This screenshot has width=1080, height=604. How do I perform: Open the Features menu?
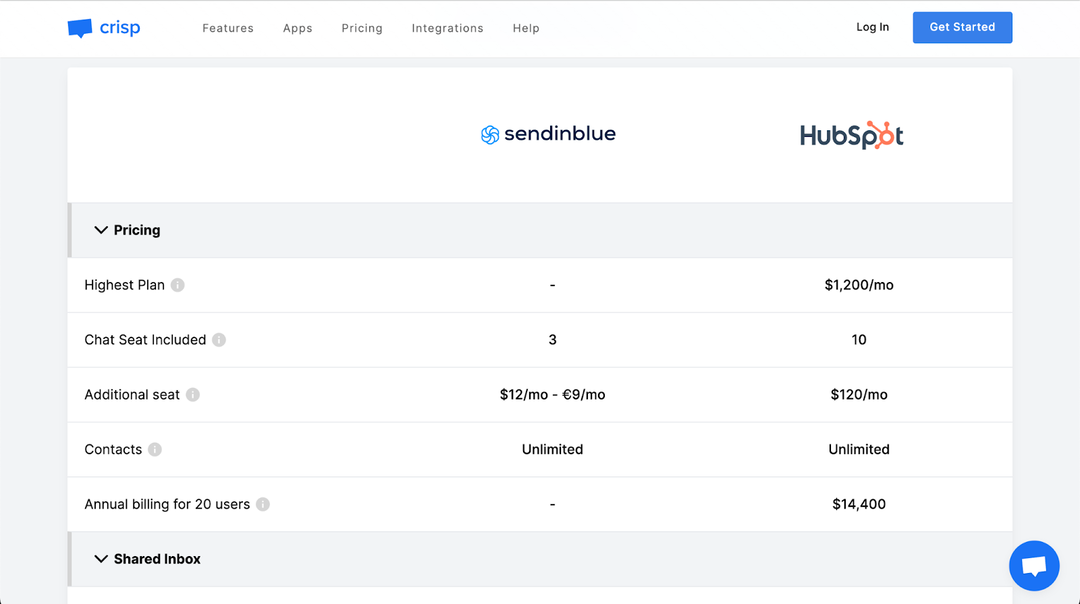[228, 28]
